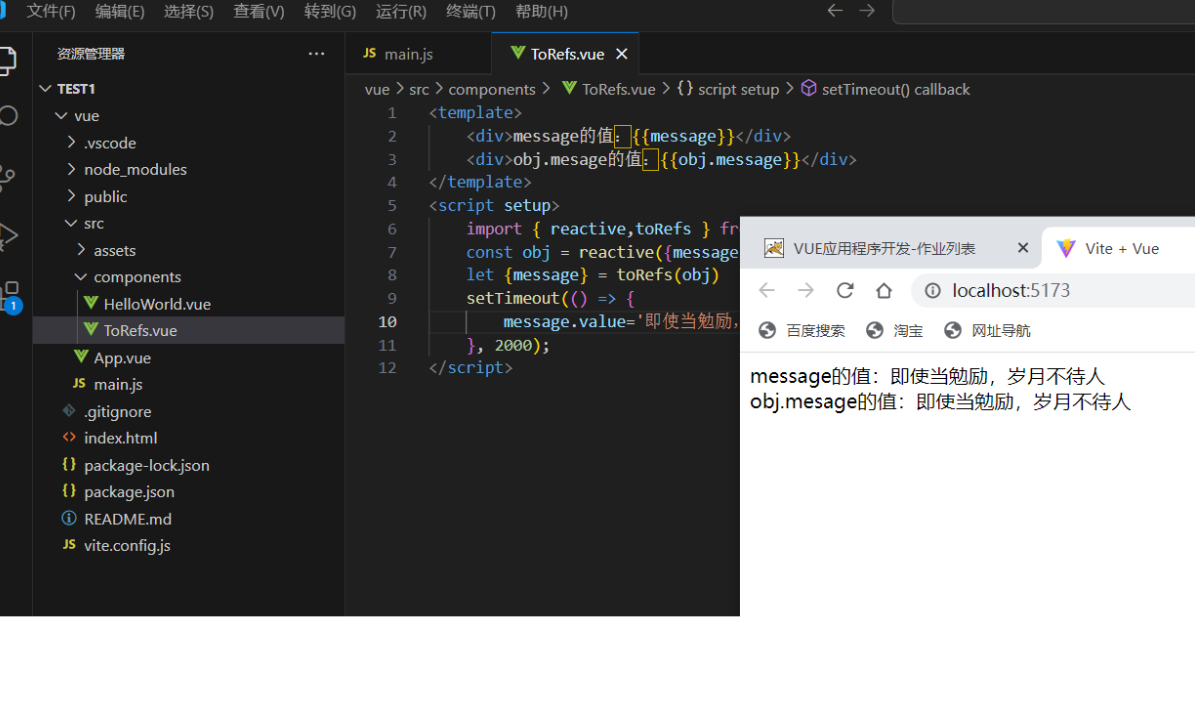This screenshot has width=1195, height=715.
Task: Open the 编辑(E) menu
Action: tap(120, 11)
